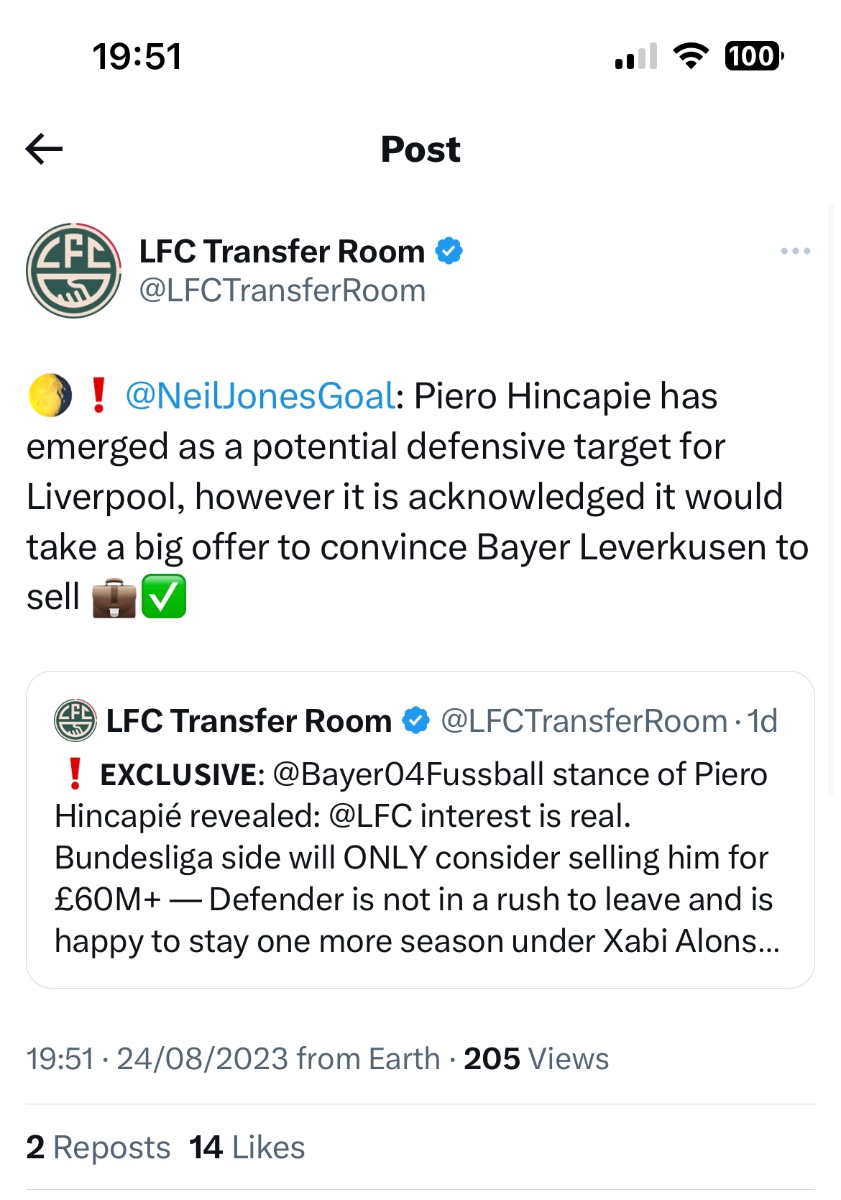Viewport: 841px width, 1200px height.
Task: View the 14 Likes list
Action: pyautogui.click(x=247, y=1147)
